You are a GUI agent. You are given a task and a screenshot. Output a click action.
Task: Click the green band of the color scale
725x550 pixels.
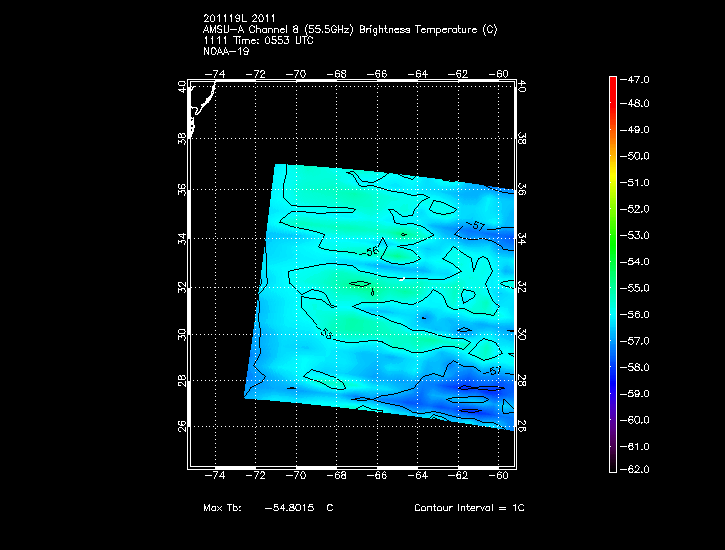(x=612, y=235)
